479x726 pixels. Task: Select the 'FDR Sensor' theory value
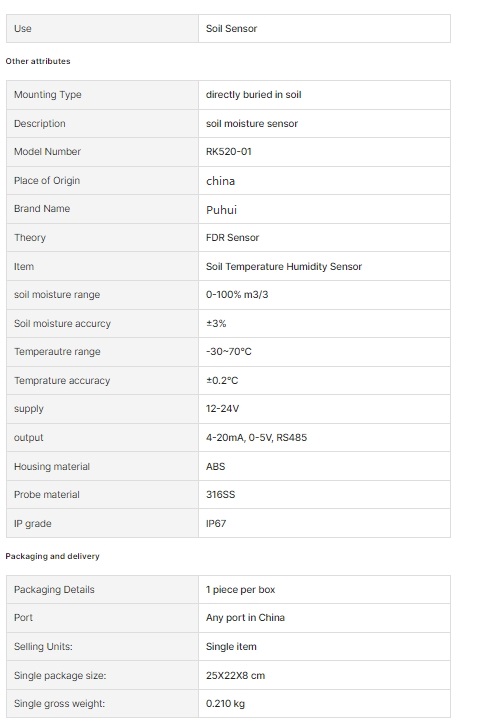232,238
